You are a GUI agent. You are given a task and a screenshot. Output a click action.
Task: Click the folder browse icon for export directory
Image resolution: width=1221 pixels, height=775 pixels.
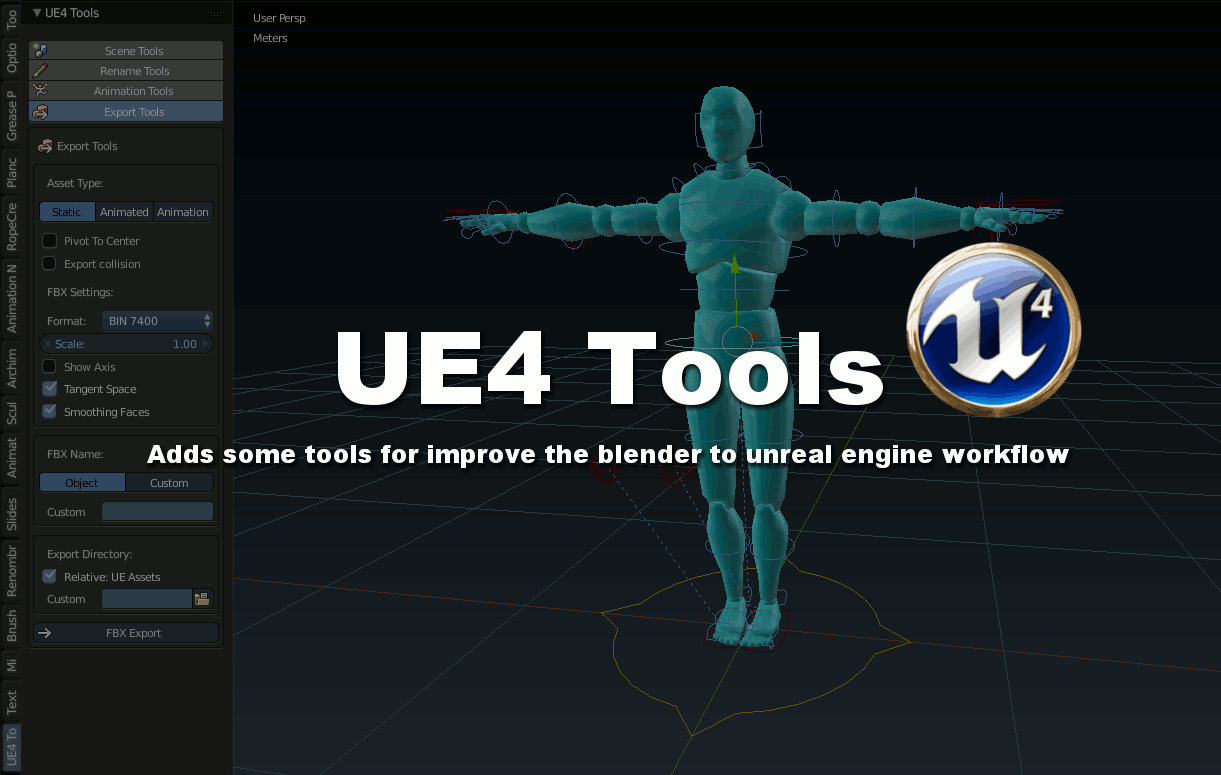click(x=202, y=599)
